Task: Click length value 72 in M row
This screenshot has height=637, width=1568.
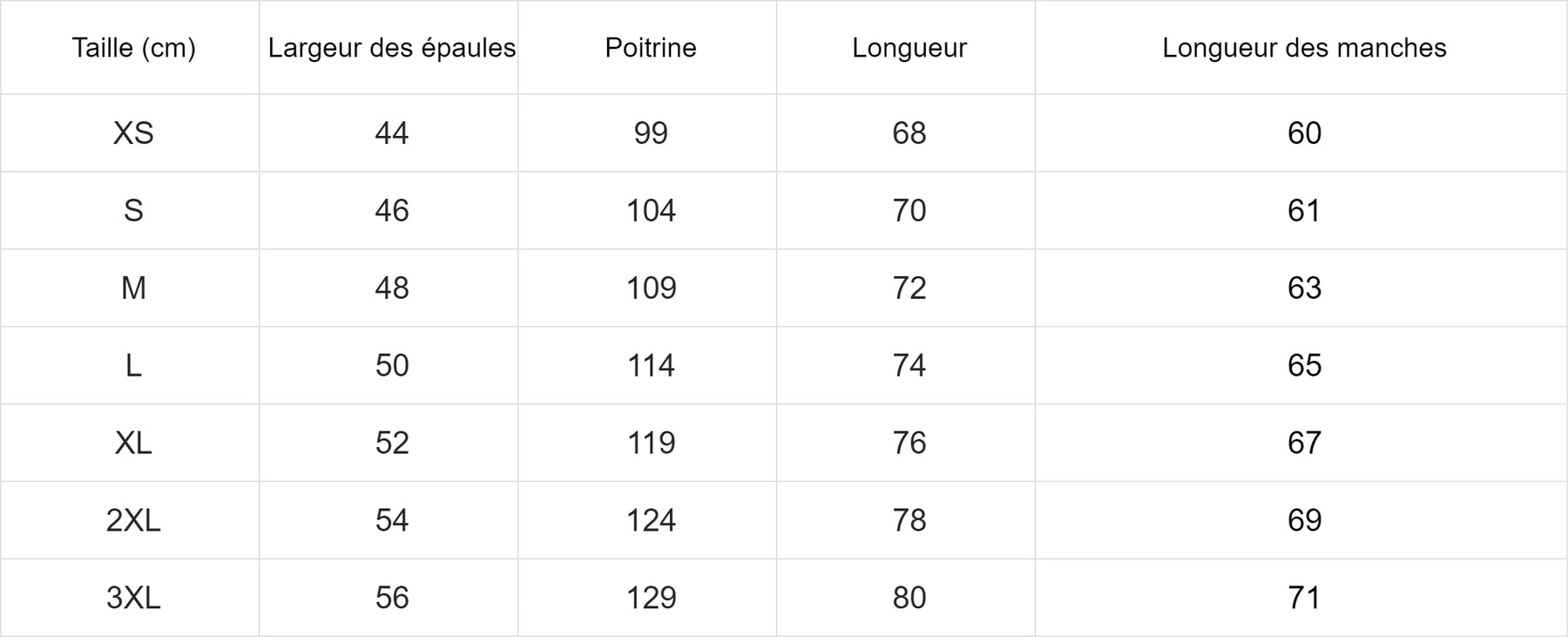Action: click(x=909, y=288)
